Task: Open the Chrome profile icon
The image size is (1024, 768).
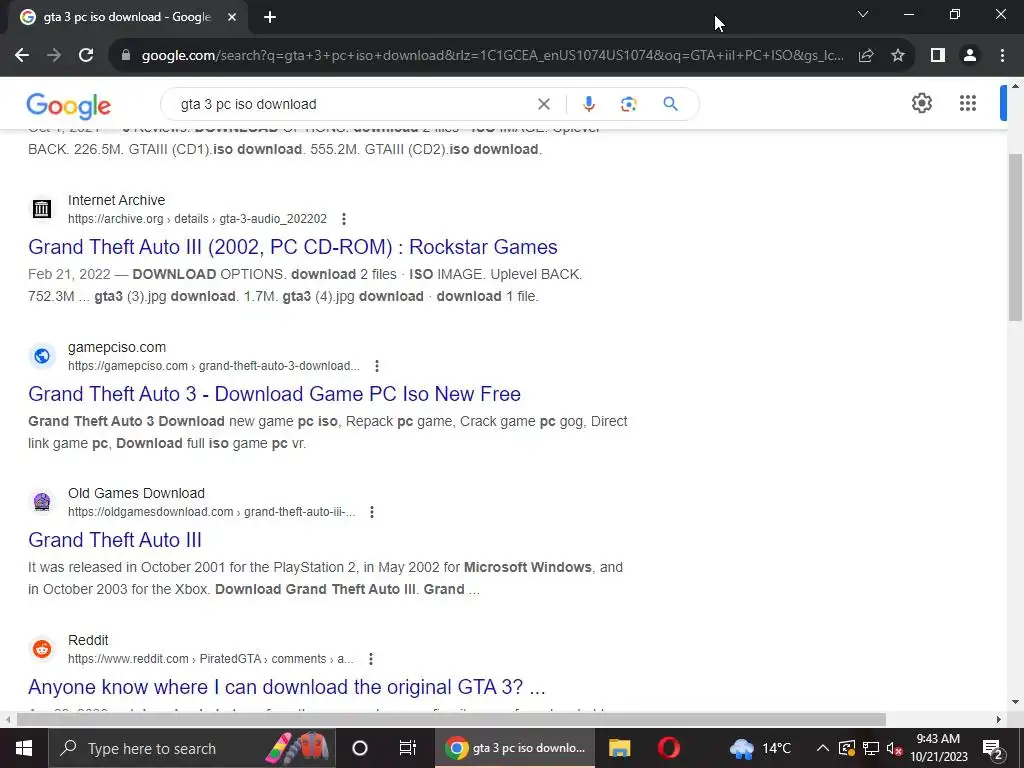Action: 970,56
